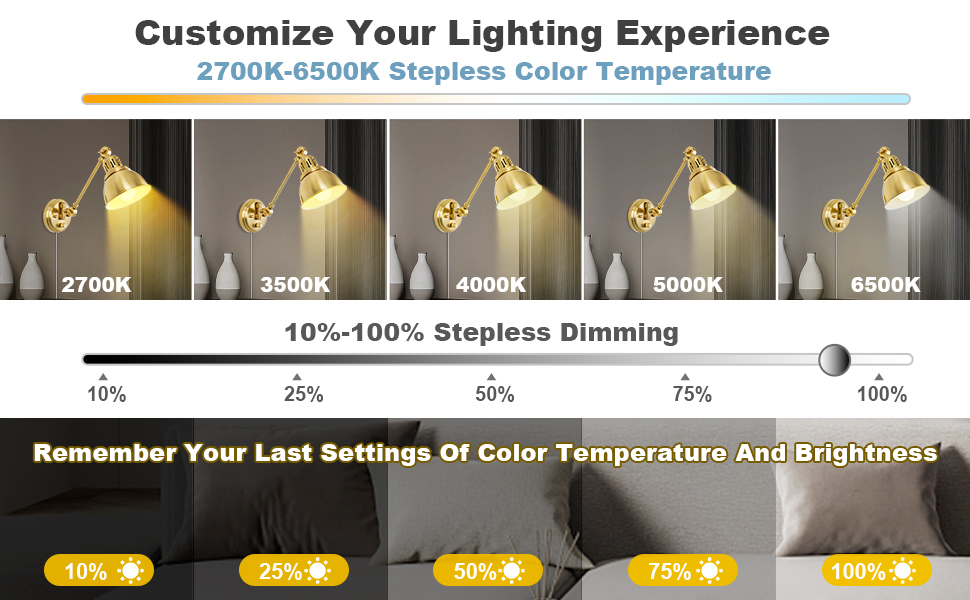Click the triangle marker above 100%

click(879, 377)
